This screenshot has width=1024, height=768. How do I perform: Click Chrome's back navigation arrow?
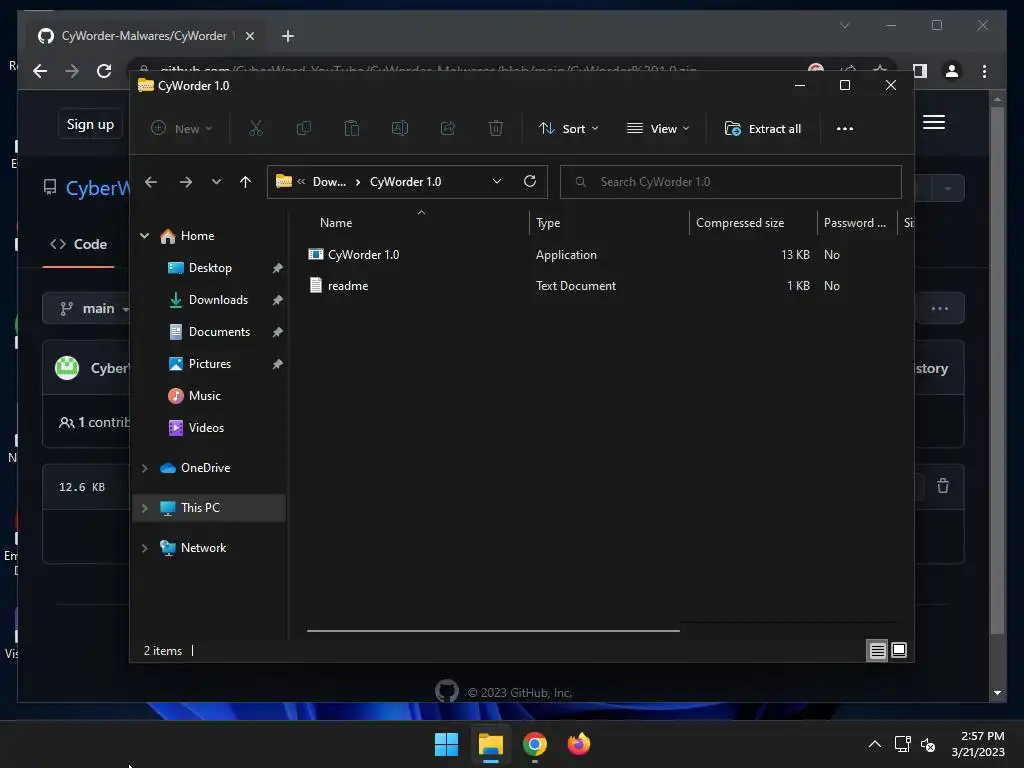[40, 71]
